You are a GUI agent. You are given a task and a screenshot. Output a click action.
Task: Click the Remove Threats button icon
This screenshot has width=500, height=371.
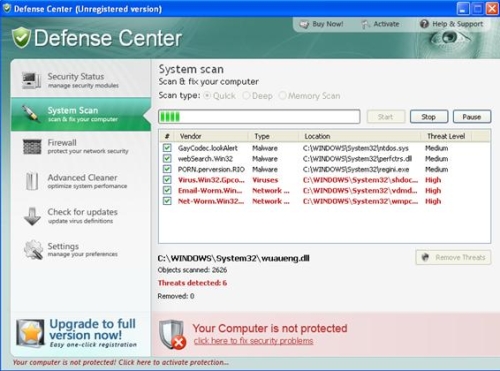tap(425, 257)
